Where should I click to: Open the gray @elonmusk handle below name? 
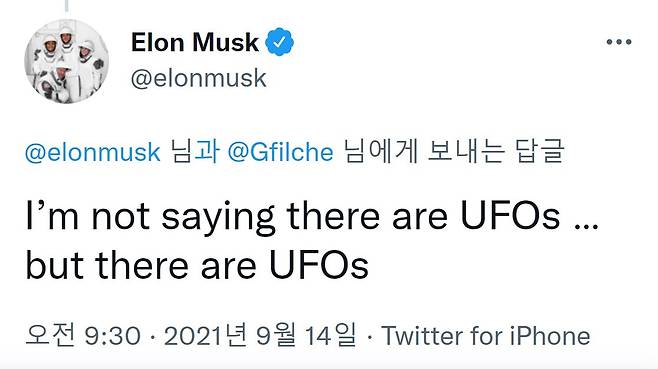pos(198,78)
